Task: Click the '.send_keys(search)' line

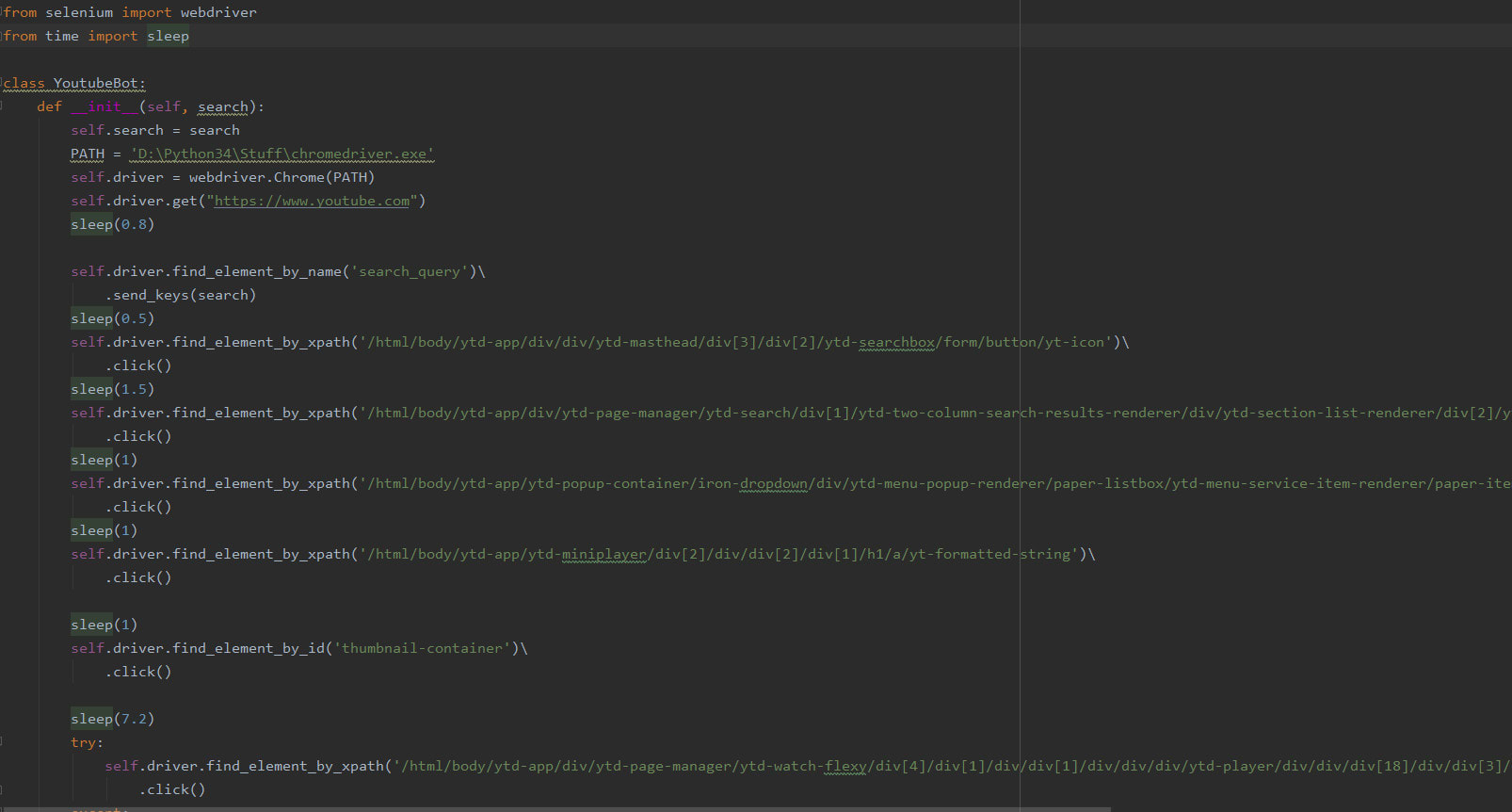Action: (x=181, y=295)
